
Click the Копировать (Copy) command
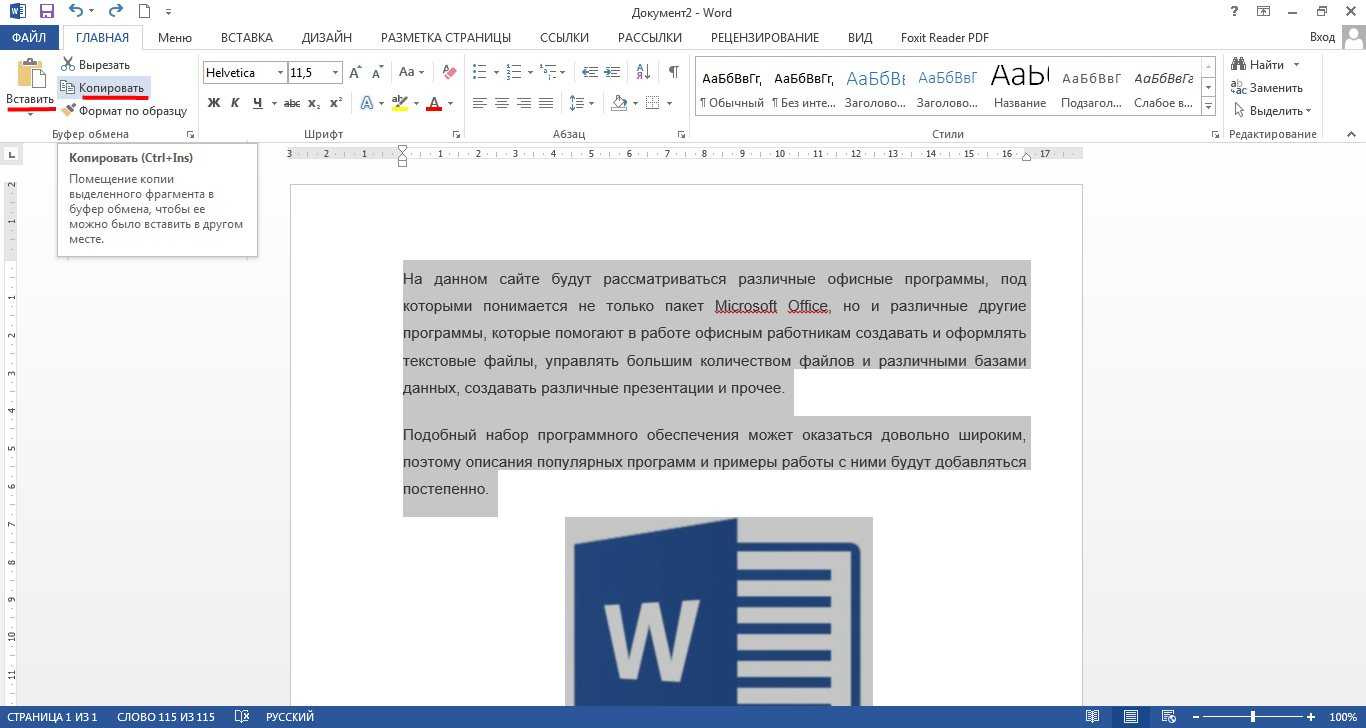[x=103, y=88]
